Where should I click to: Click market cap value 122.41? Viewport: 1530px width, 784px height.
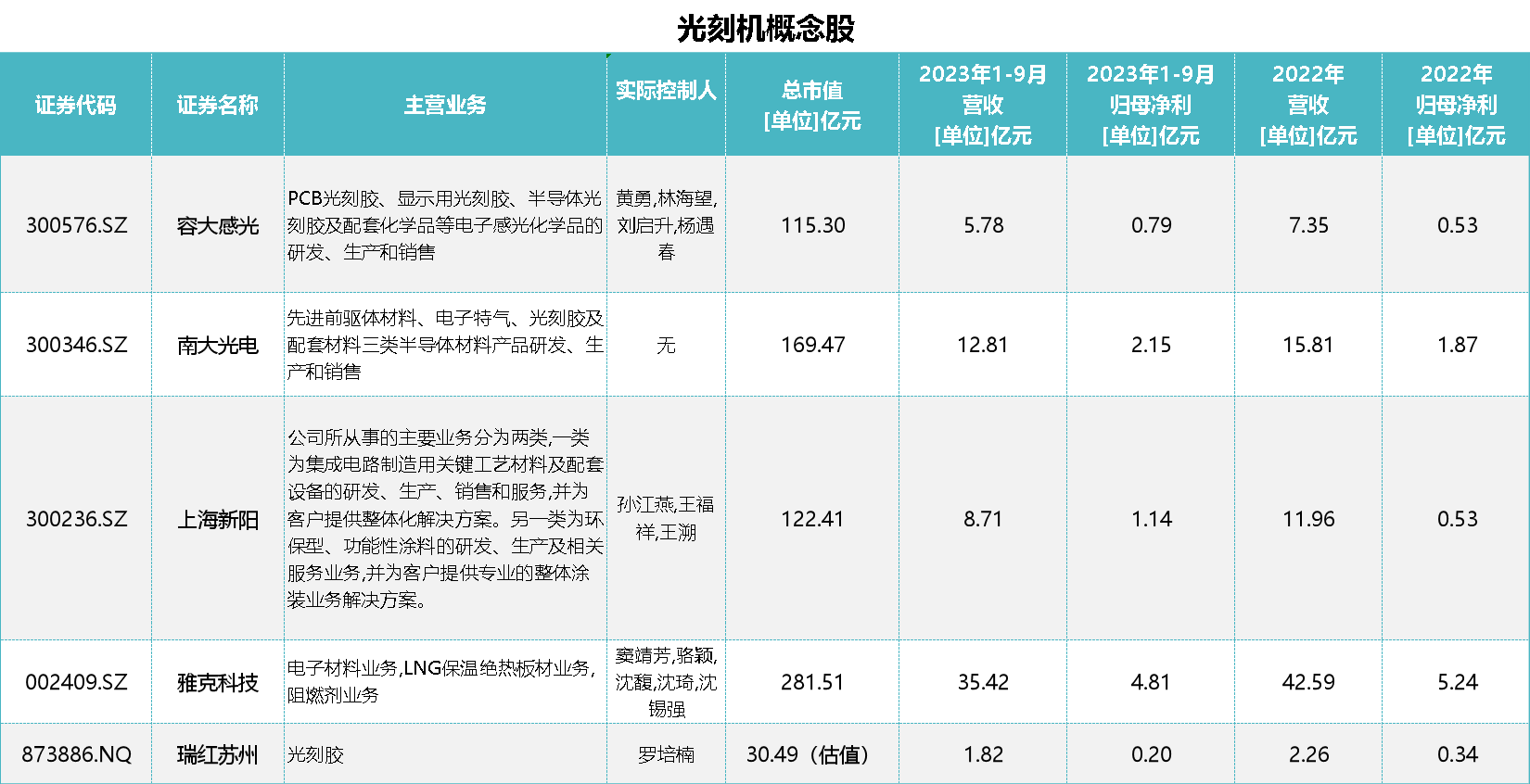click(812, 519)
